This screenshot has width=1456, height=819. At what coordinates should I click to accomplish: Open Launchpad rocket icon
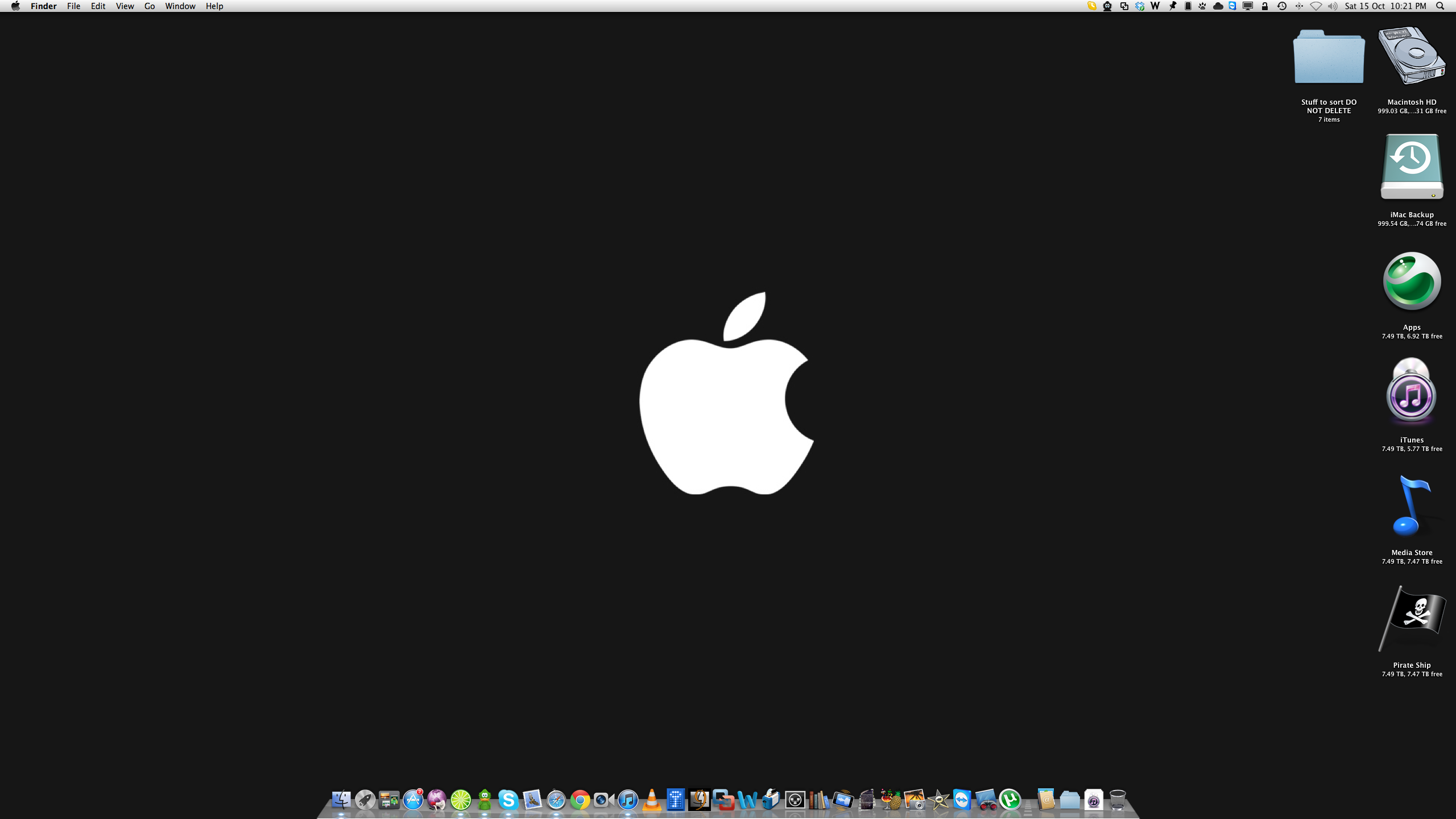coord(365,800)
